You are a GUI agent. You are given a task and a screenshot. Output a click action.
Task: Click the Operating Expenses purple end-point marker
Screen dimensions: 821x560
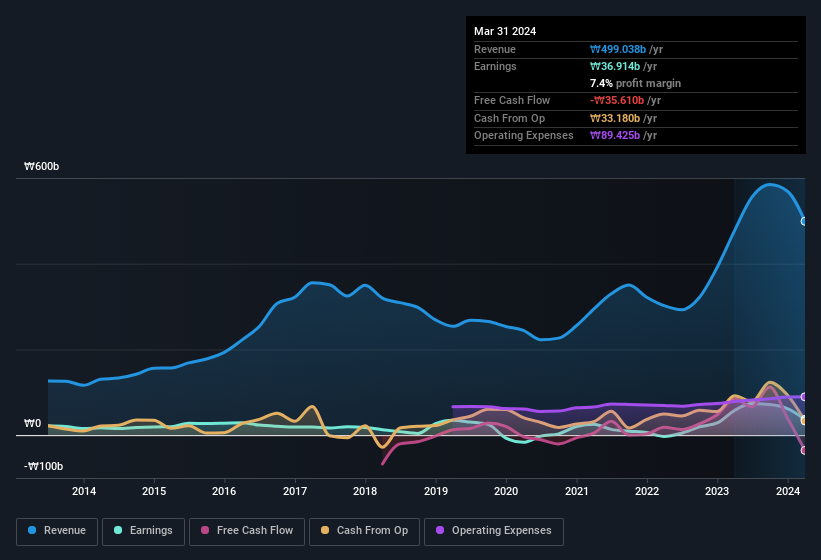(x=804, y=397)
